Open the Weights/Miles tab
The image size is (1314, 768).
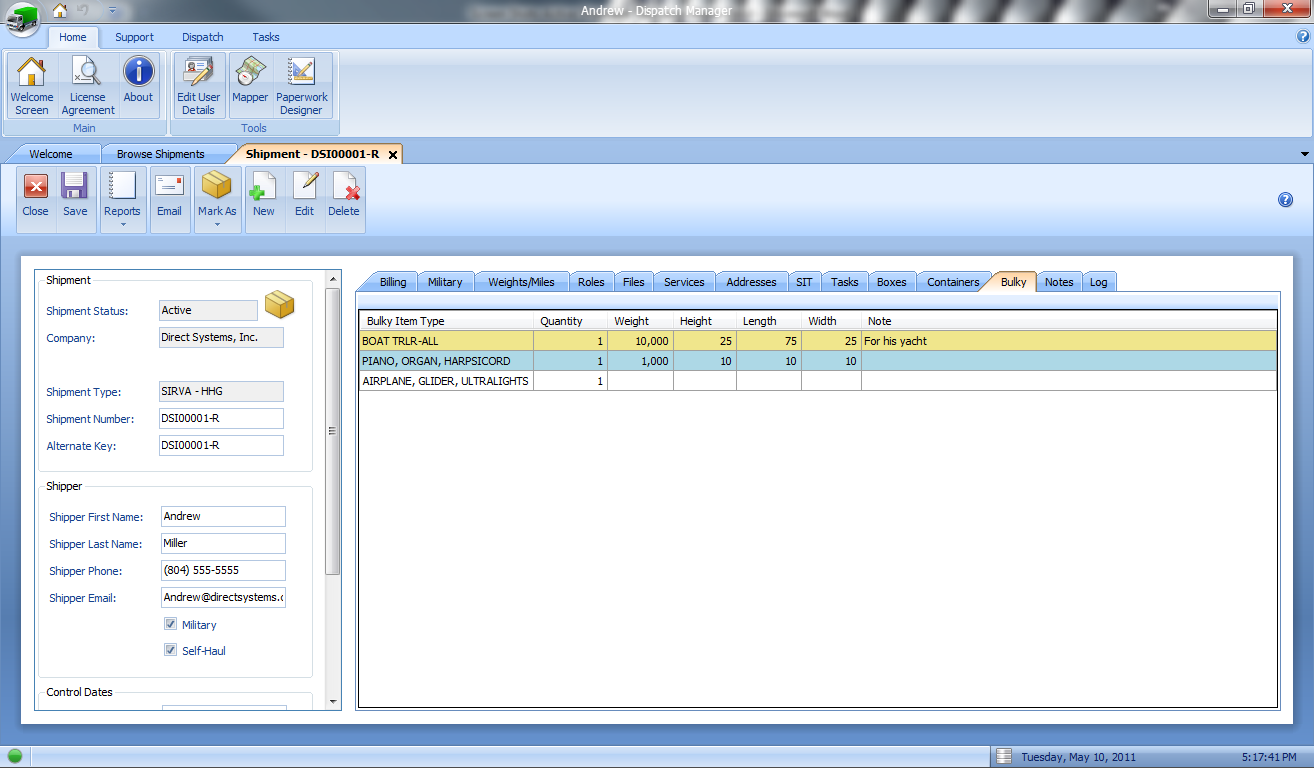coord(521,282)
